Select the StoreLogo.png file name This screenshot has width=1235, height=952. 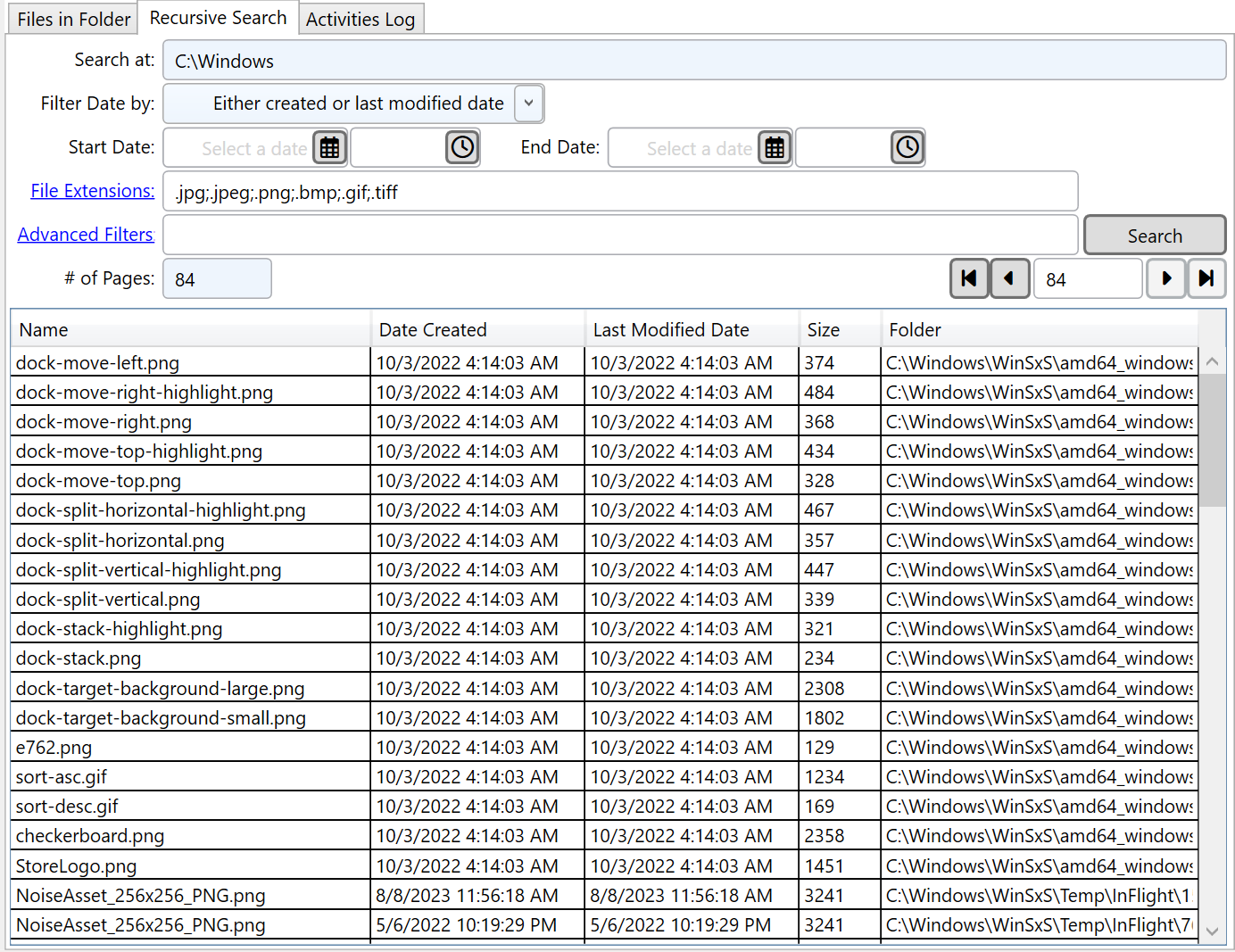(x=76, y=865)
